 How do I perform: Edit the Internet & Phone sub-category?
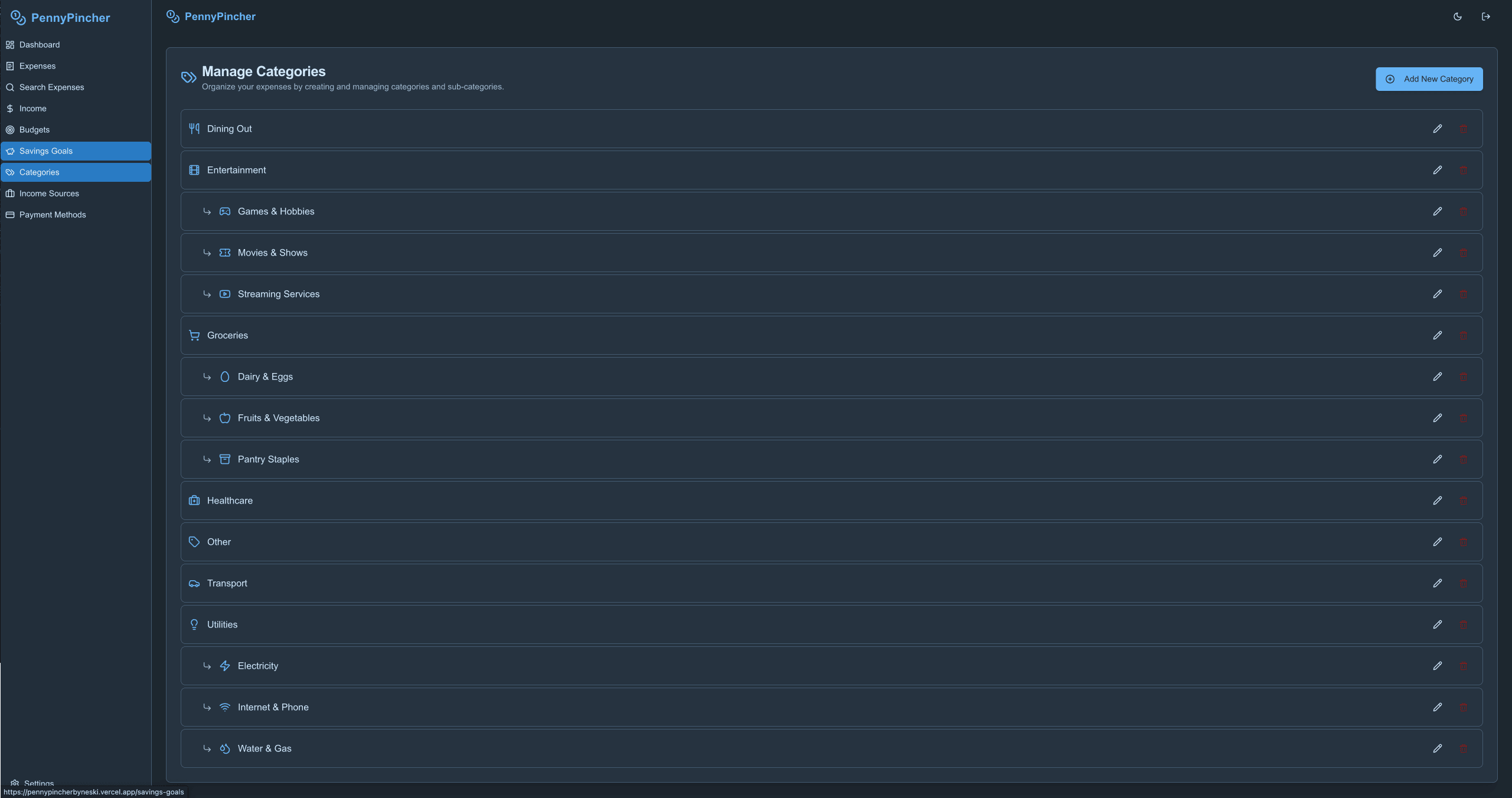[1437, 707]
